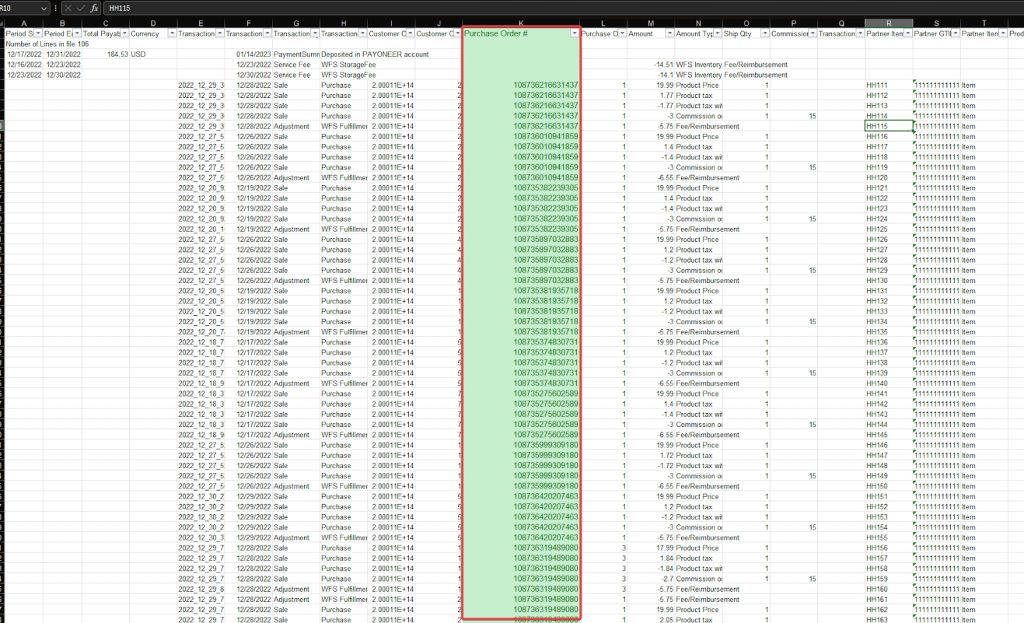Viewport: 1024px width, 623px height.
Task: Click the Insert Function fx icon
Action: point(92,8)
